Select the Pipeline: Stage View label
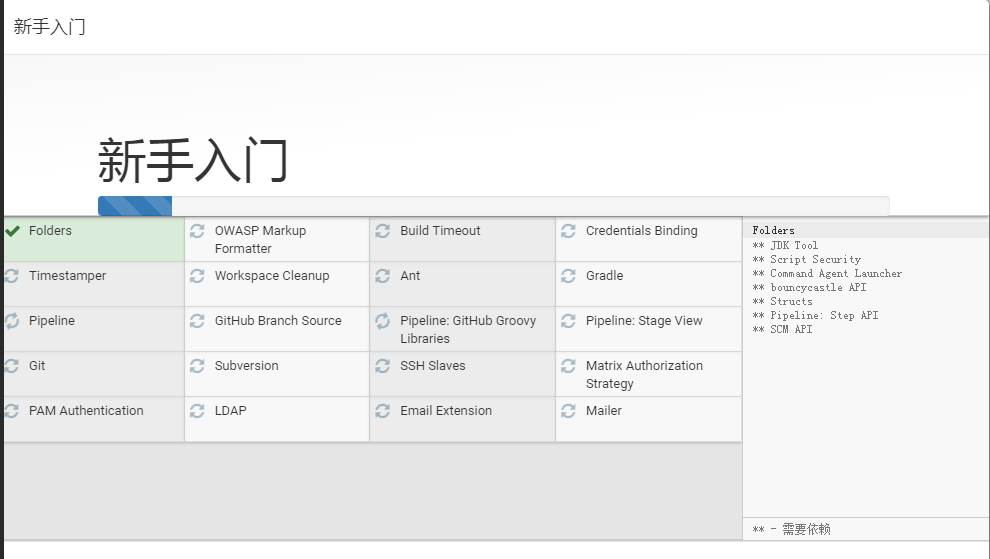990x559 pixels. (x=644, y=320)
